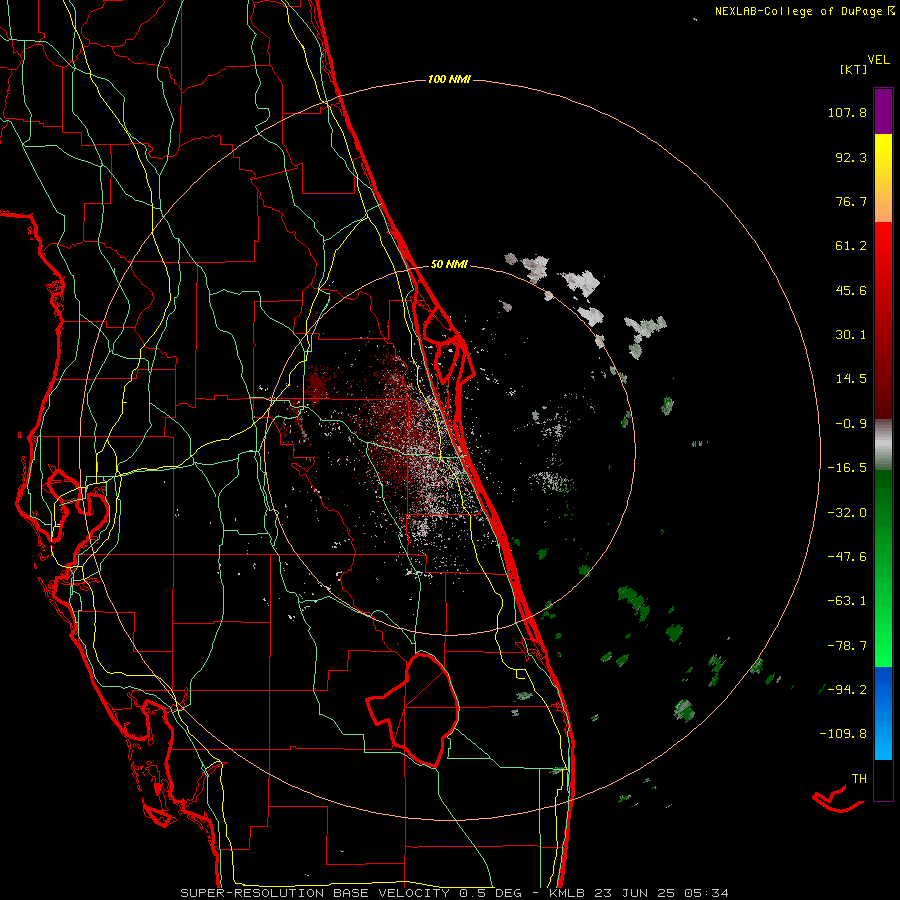Select the -0.9 scale value
Viewport: 900px width, 900px height.
851,424
